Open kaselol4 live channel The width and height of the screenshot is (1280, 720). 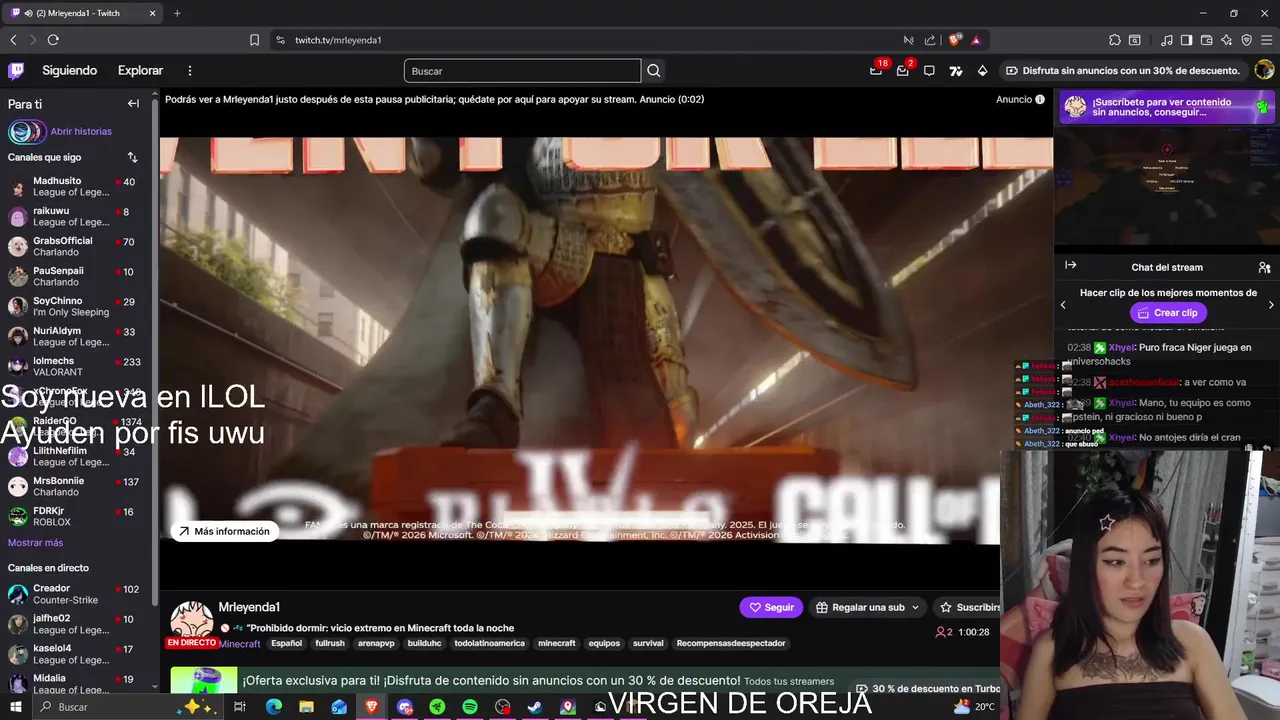tap(75, 654)
